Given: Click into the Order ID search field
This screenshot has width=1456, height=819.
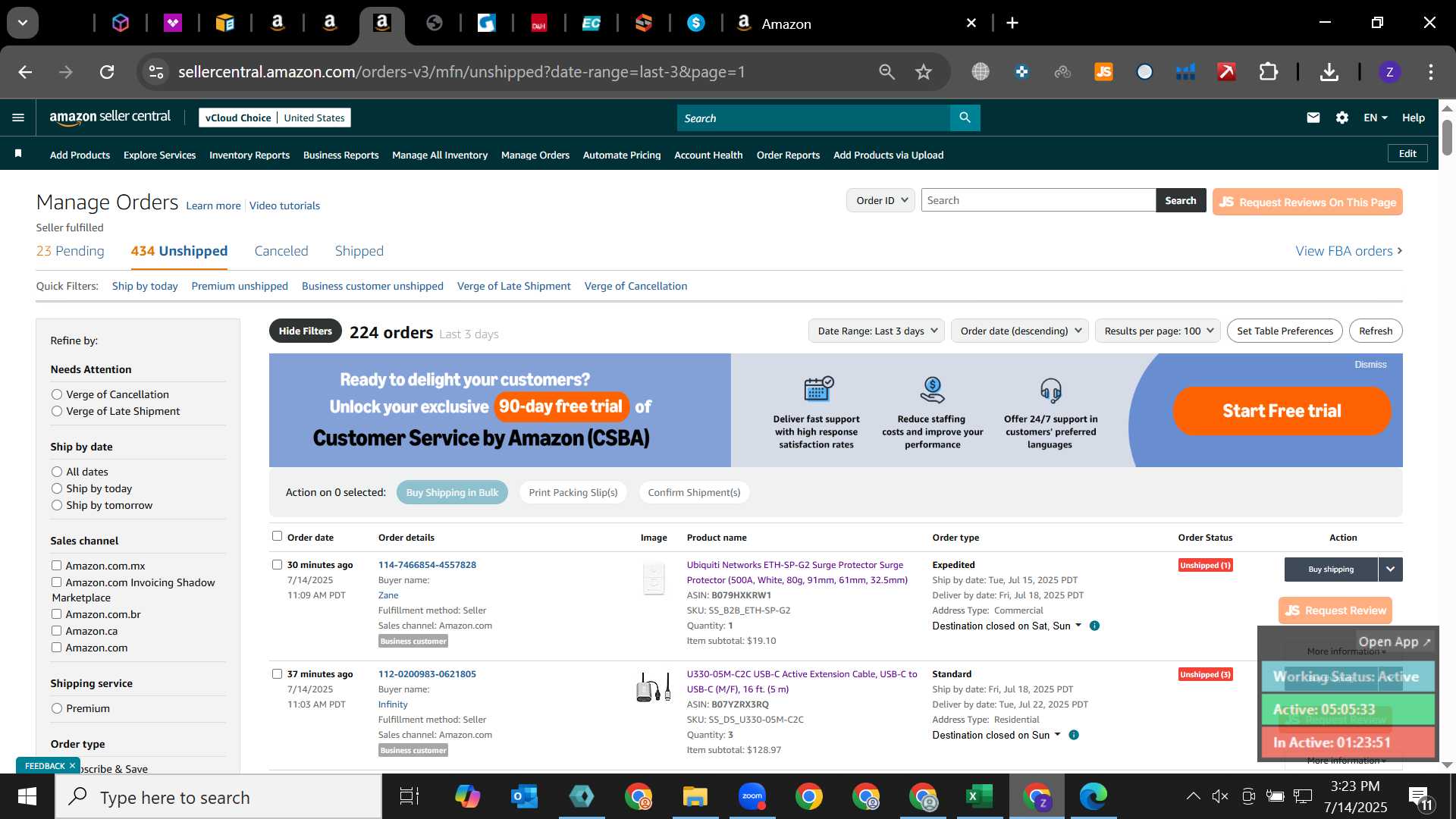Looking at the screenshot, I should tap(1038, 200).
